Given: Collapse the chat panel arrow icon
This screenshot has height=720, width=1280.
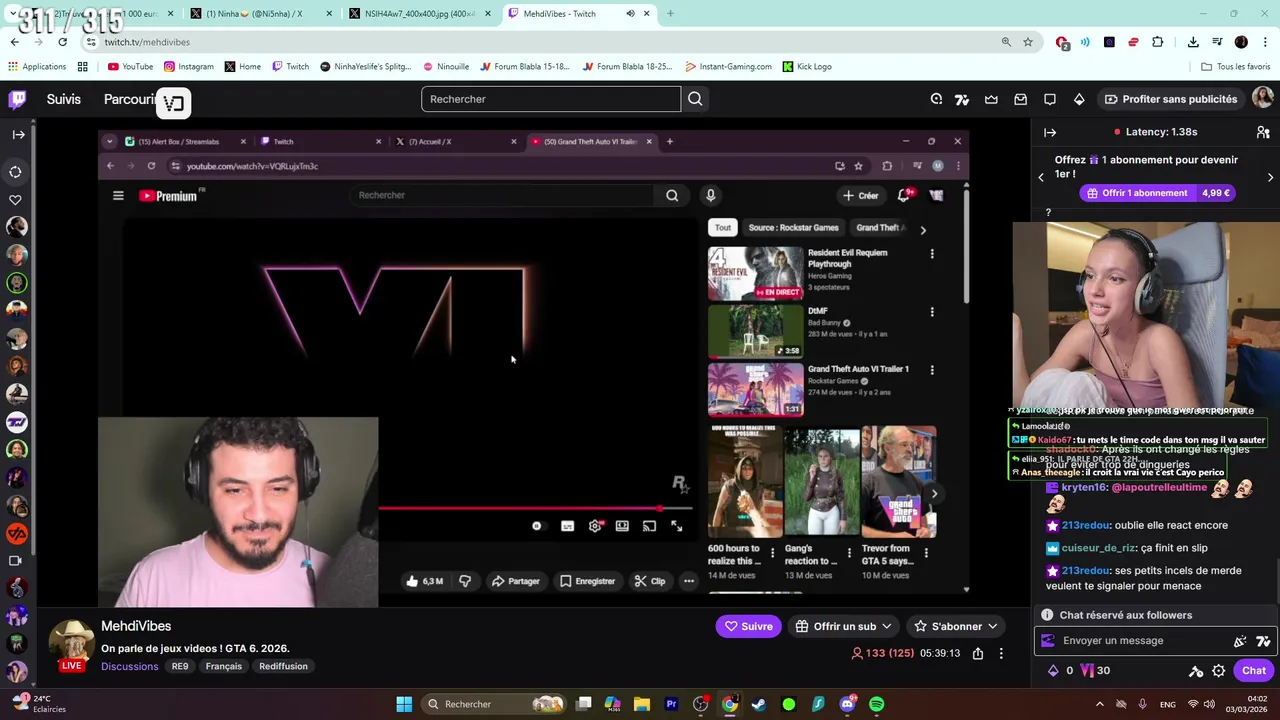Looking at the screenshot, I should tap(1050, 132).
